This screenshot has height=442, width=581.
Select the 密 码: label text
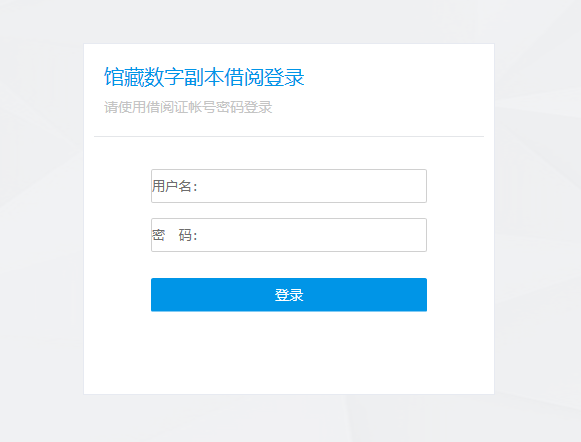pos(175,235)
